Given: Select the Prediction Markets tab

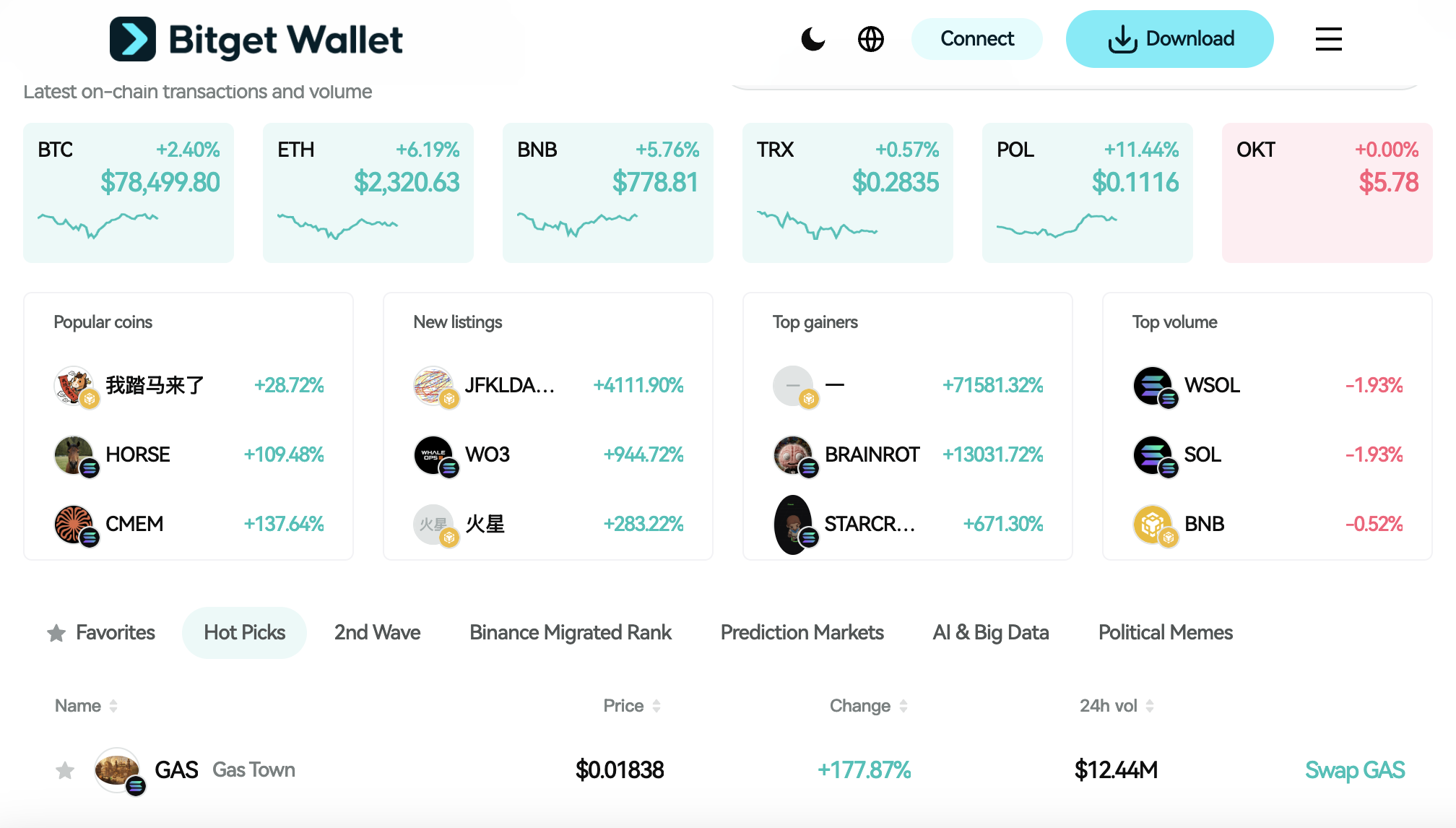Looking at the screenshot, I should 802,632.
